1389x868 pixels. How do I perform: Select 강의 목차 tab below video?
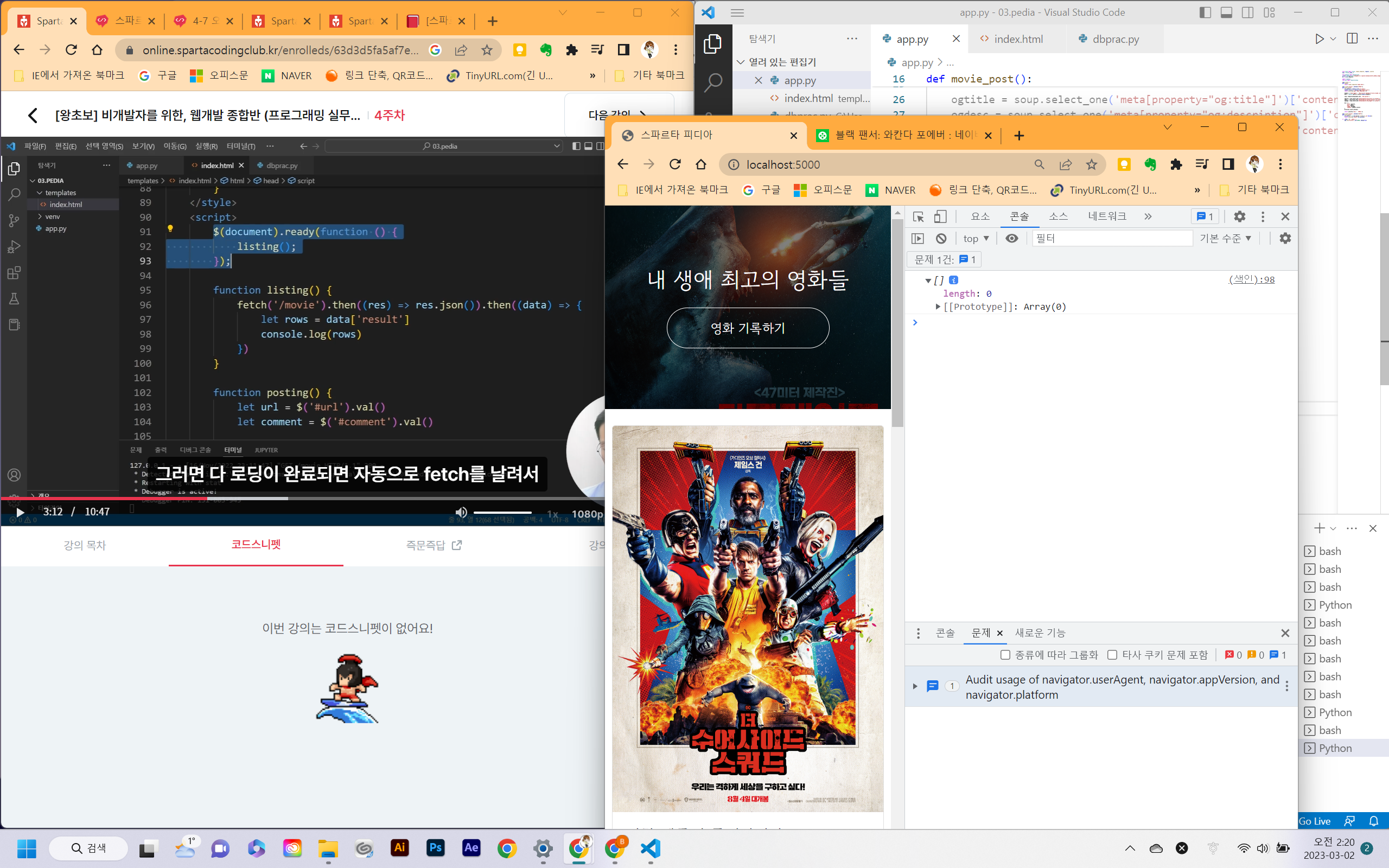tap(85, 545)
